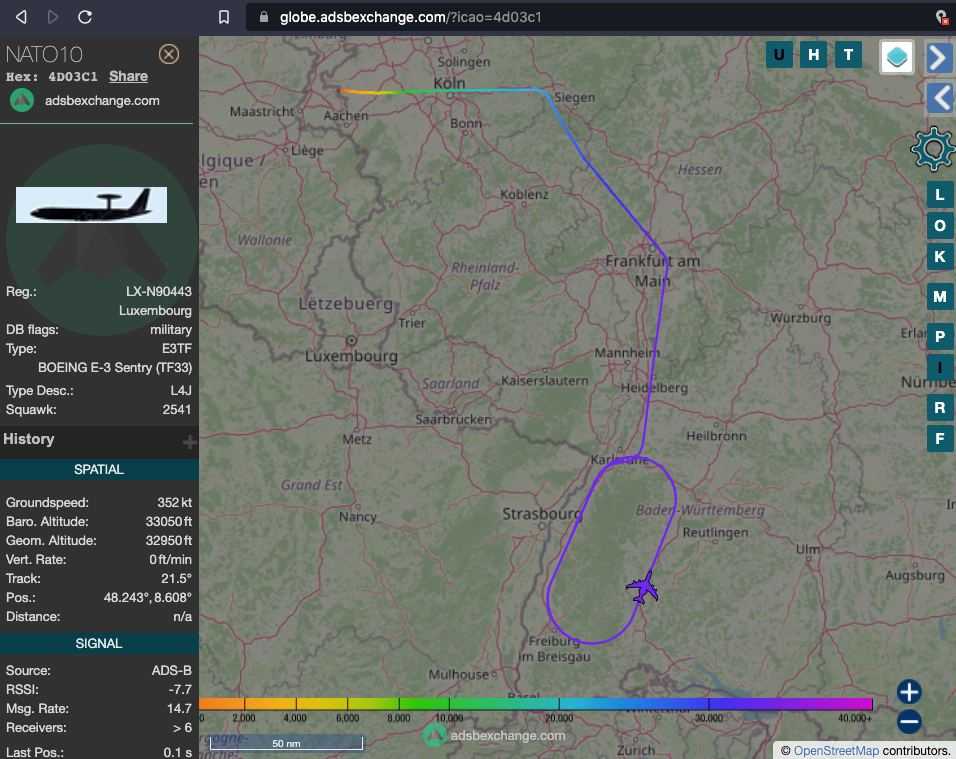Image resolution: width=956 pixels, height=759 pixels.
Task: Reload the page with refresh icon
Action: point(85,17)
